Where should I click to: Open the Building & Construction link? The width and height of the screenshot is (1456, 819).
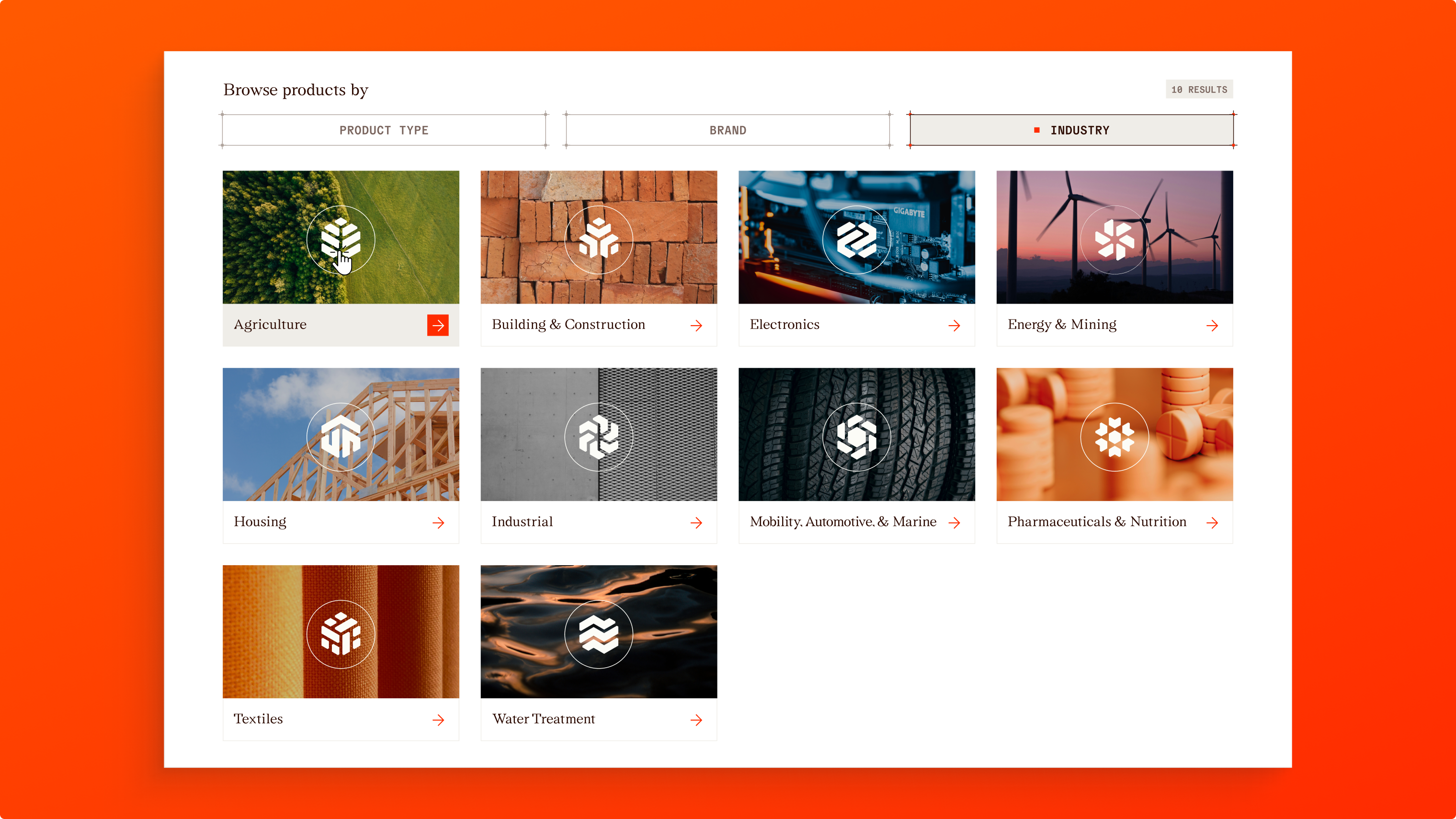(x=568, y=324)
